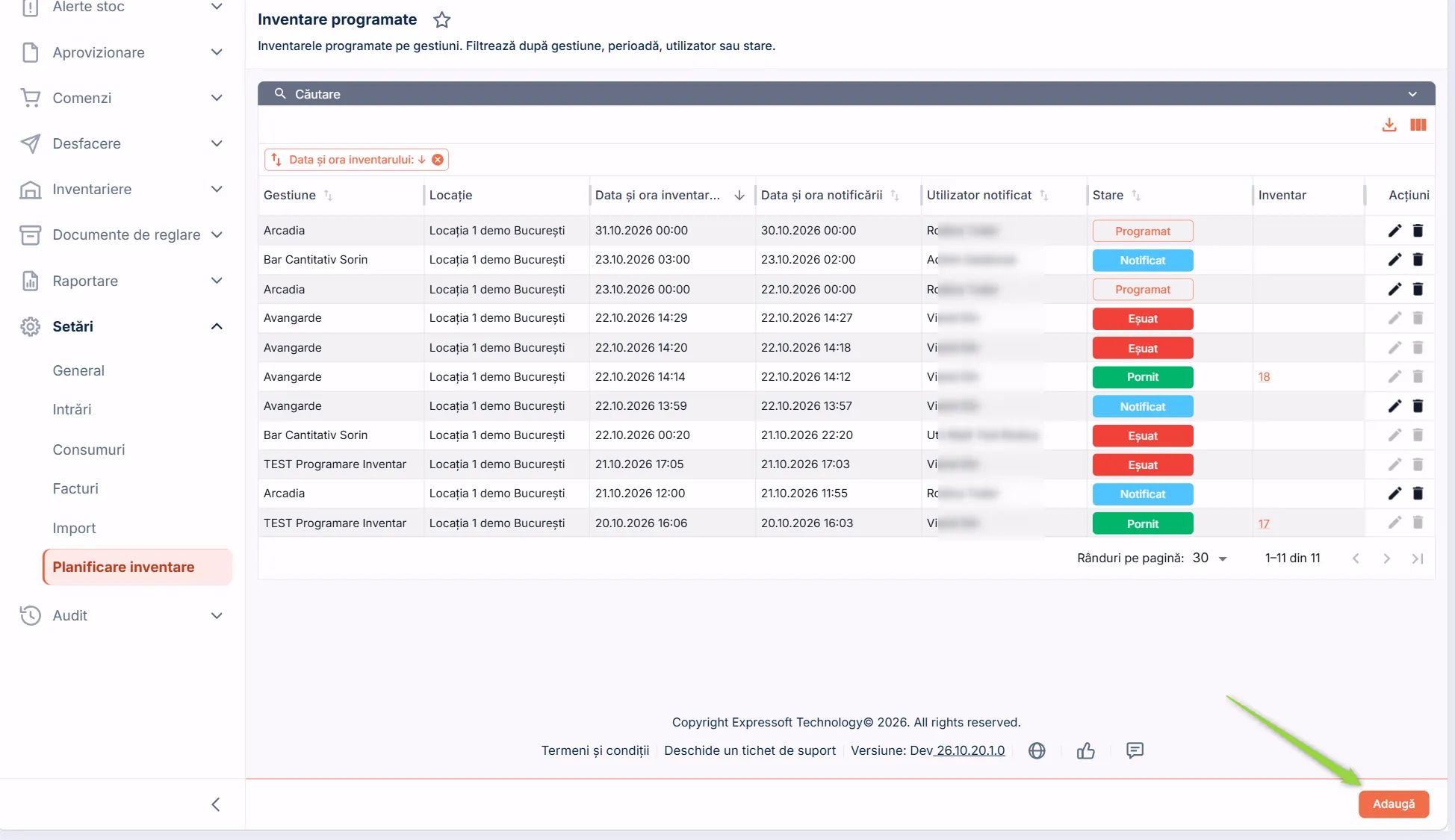Go to the previous page of results
Viewport: 1455px width, 840px height.
click(1356, 559)
